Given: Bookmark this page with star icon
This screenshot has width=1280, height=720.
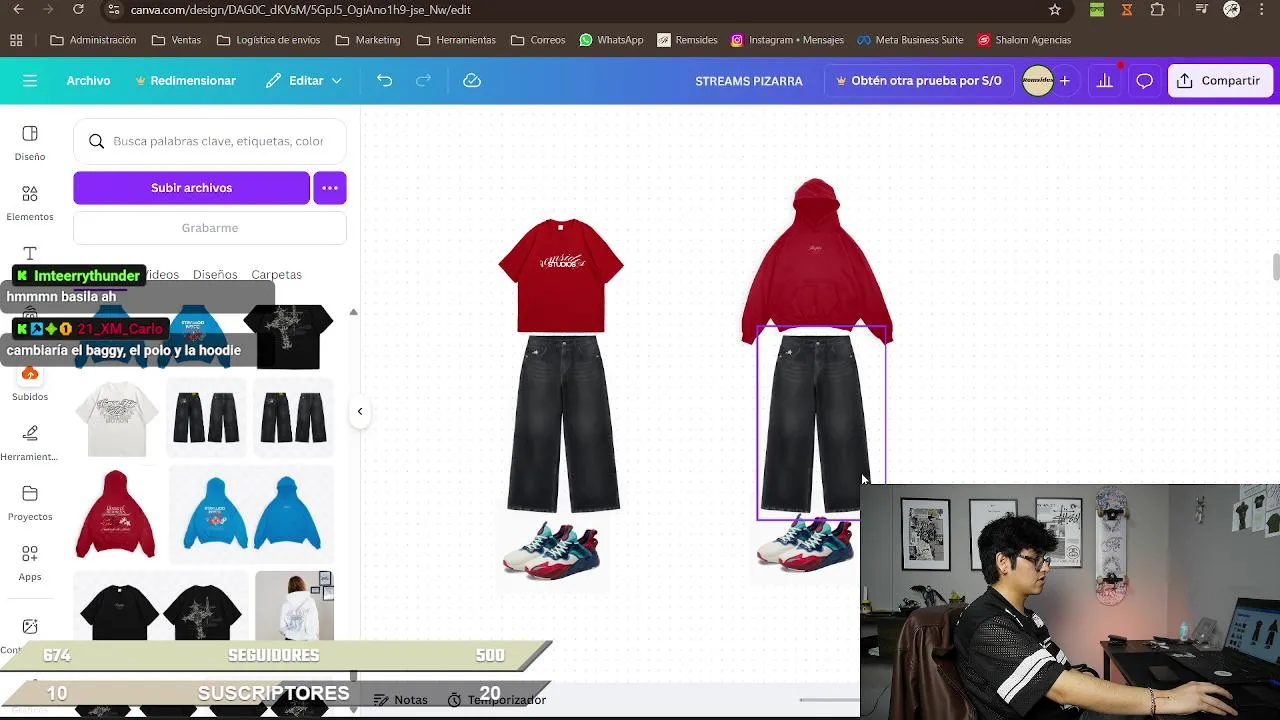Looking at the screenshot, I should click(1055, 10).
